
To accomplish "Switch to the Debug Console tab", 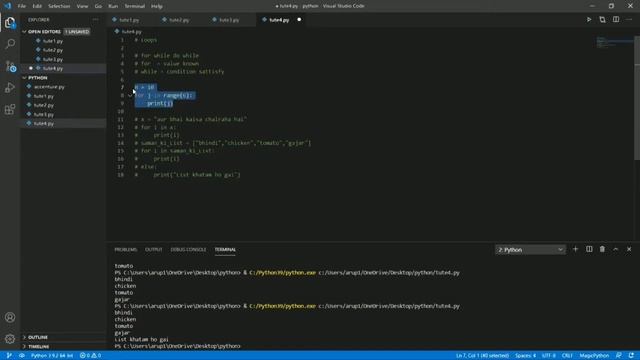I will 188,249.
